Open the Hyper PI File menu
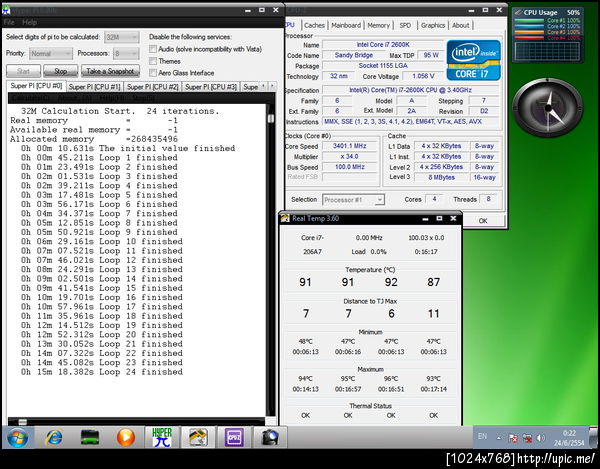This screenshot has width=600, height=469. [9, 23]
